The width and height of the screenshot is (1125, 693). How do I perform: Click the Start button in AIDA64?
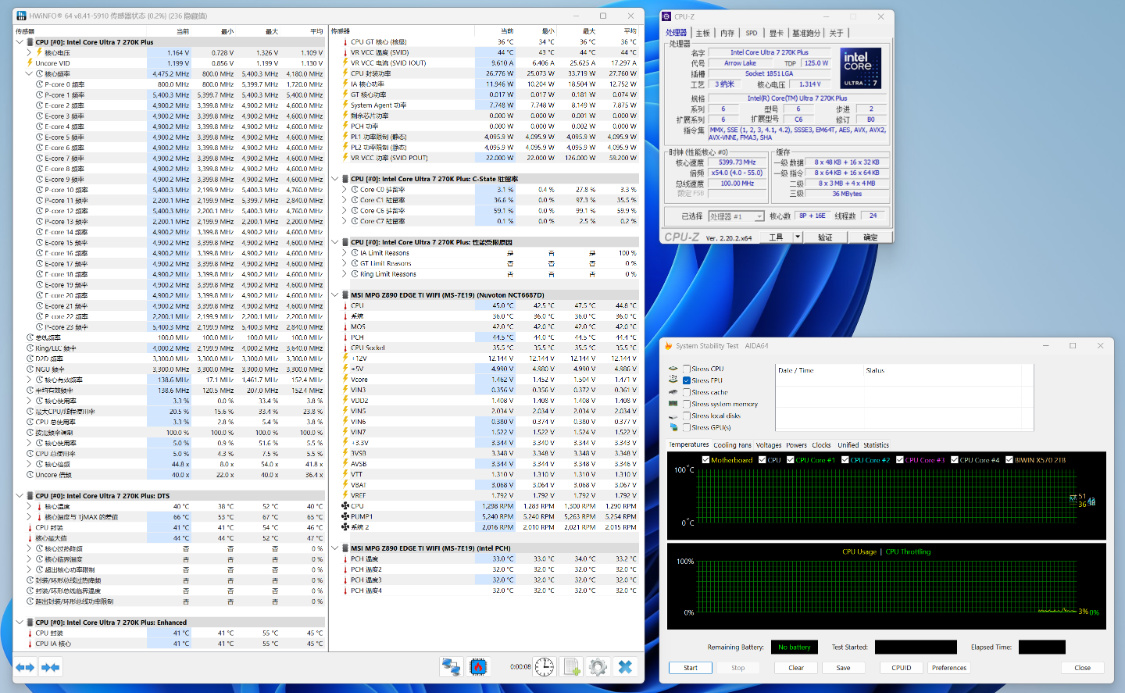click(x=690, y=667)
